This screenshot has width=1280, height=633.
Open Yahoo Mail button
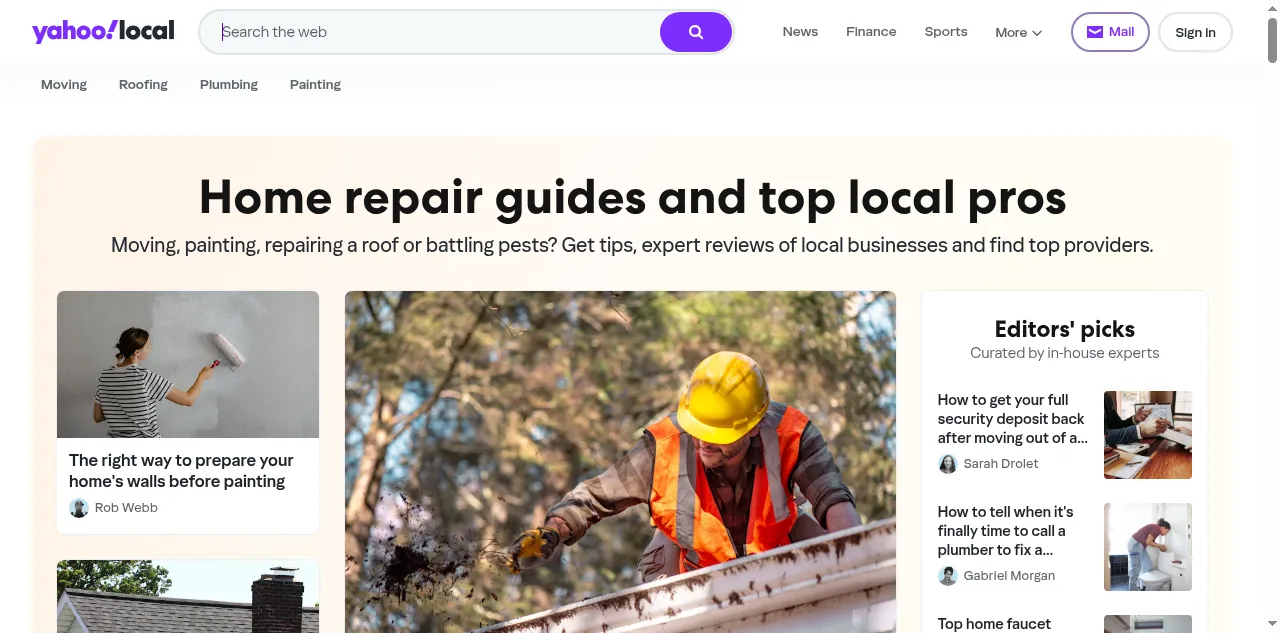click(1110, 32)
